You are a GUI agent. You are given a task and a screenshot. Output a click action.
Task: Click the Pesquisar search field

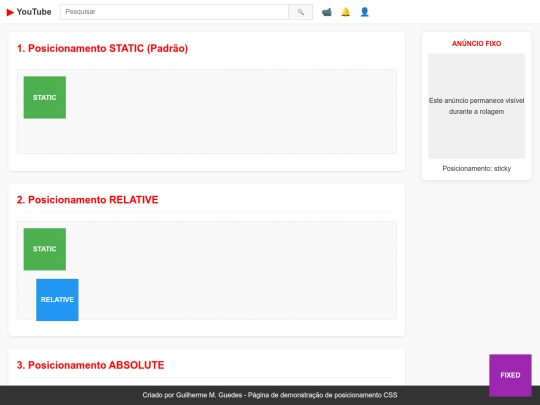(174, 12)
